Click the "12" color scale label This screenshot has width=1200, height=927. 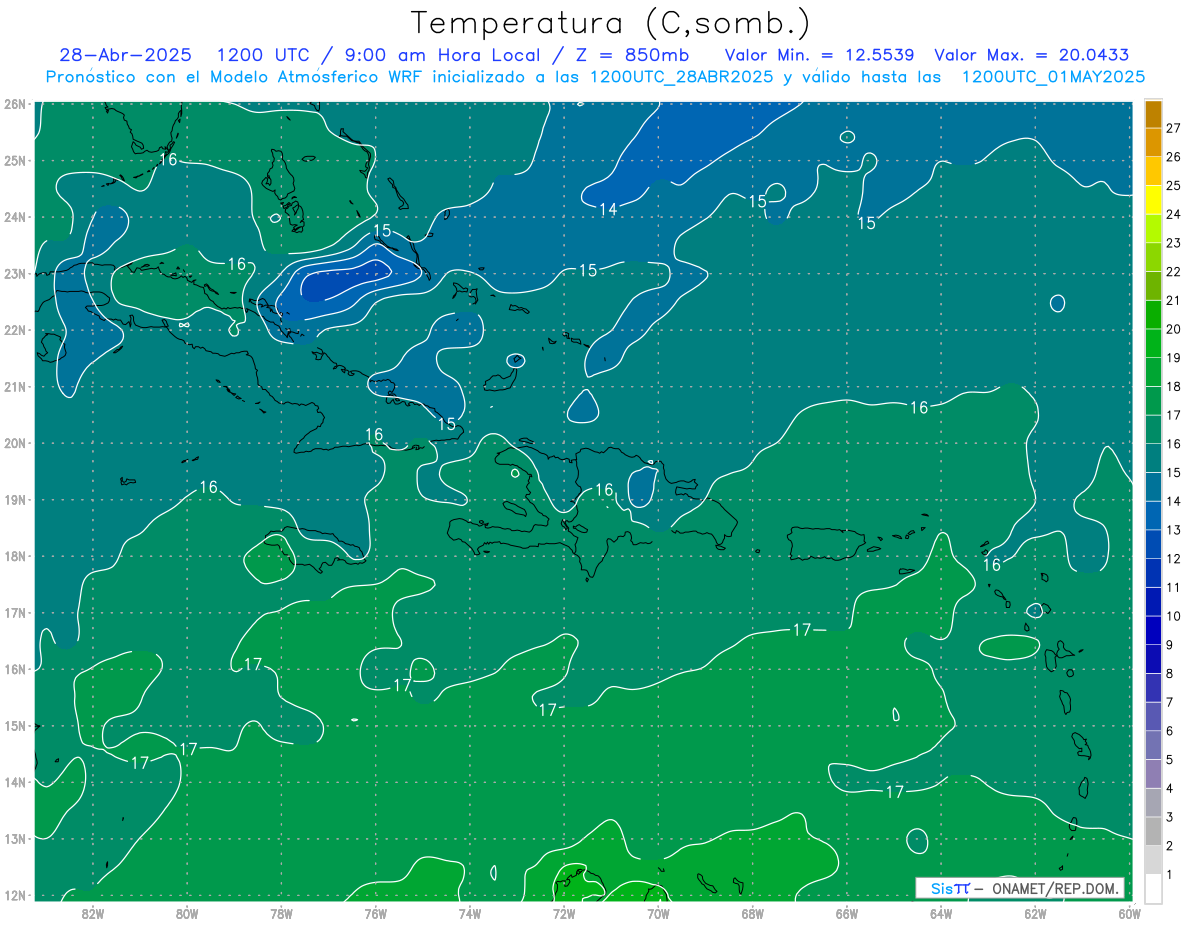pos(1173,559)
